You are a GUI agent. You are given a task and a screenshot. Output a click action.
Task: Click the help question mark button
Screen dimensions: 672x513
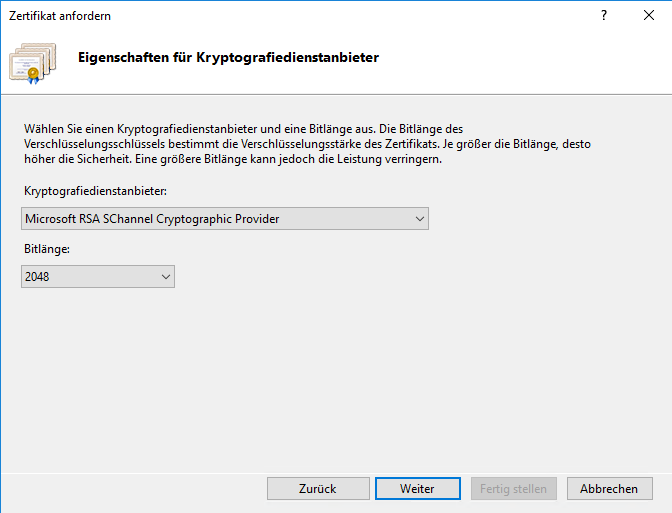tap(603, 16)
